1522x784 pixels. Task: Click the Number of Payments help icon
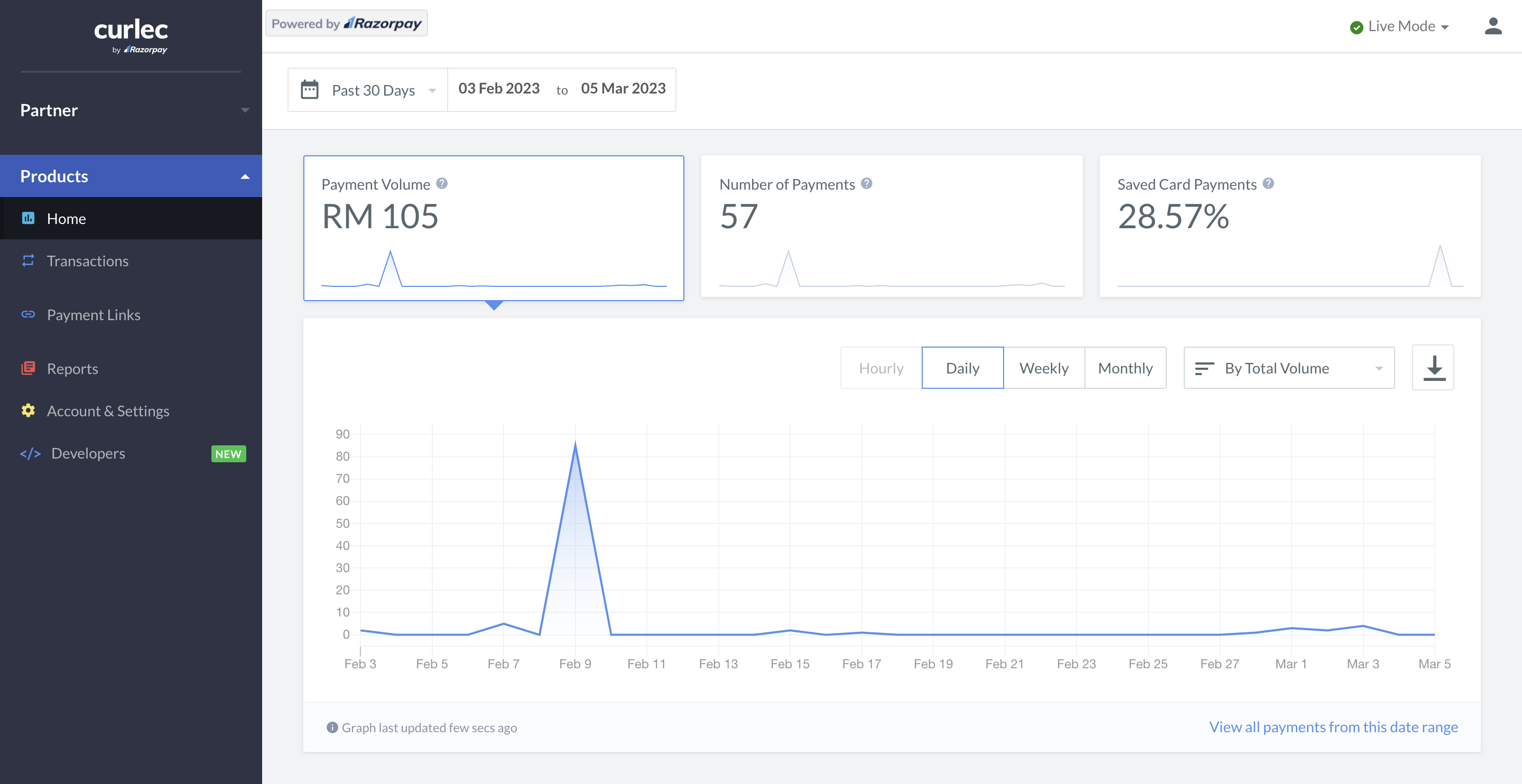866,184
